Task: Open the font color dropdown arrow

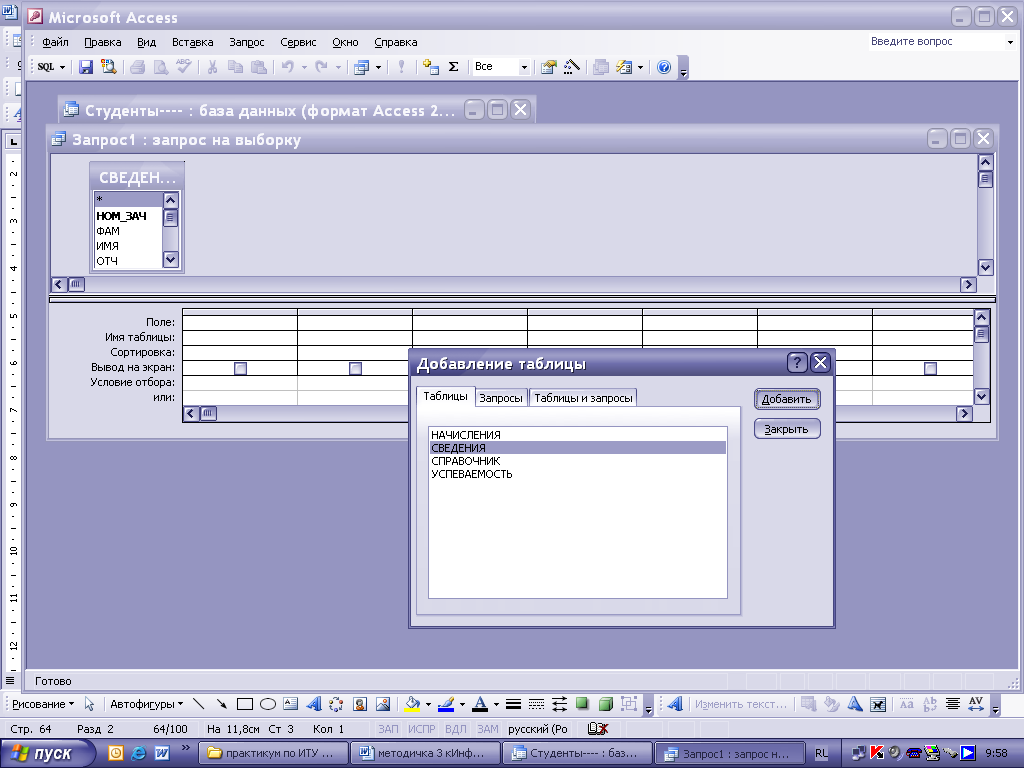Action: 496,705
